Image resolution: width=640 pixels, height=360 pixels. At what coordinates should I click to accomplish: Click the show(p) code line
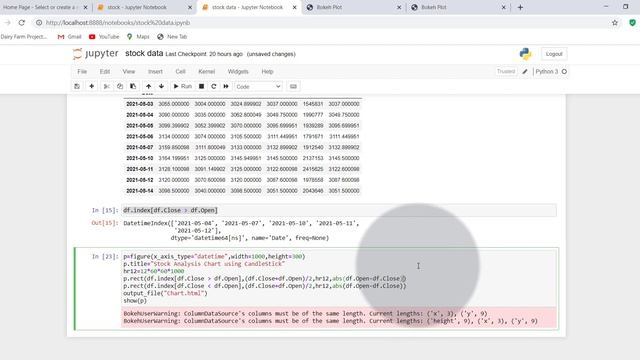(x=135, y=300)
